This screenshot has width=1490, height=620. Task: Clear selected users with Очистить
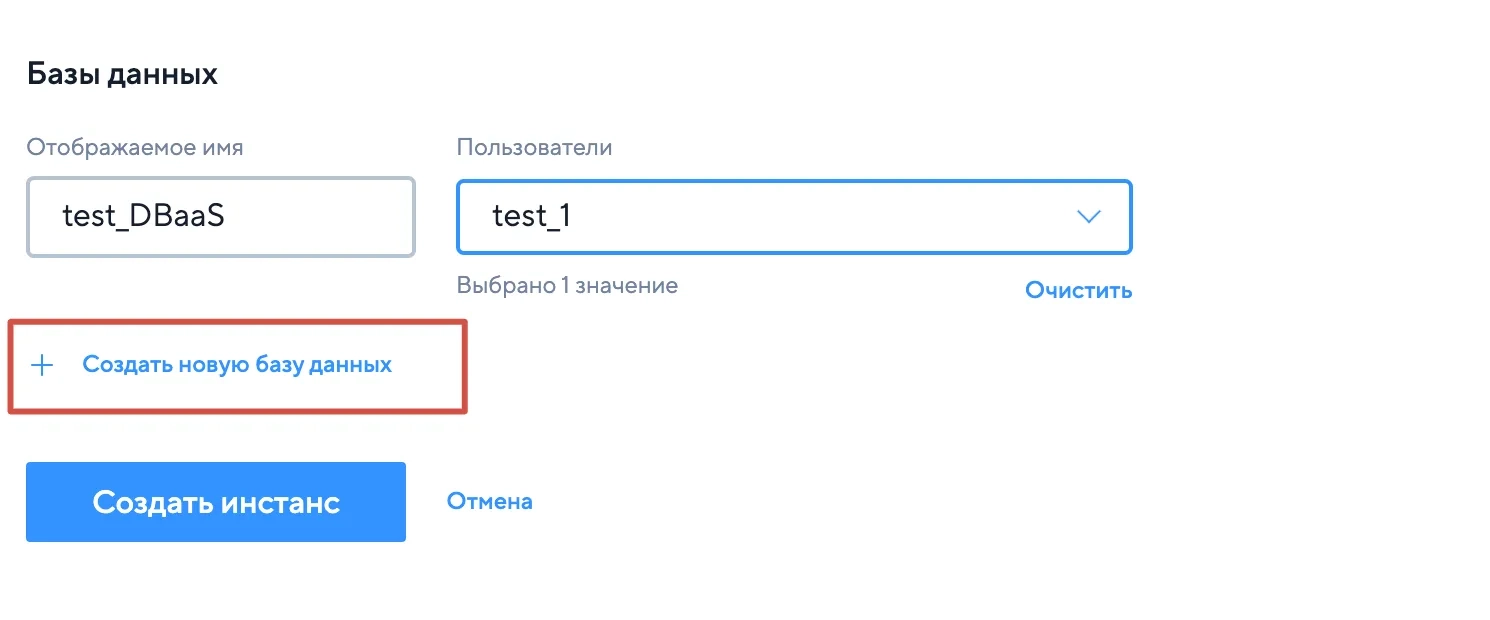1078,291
